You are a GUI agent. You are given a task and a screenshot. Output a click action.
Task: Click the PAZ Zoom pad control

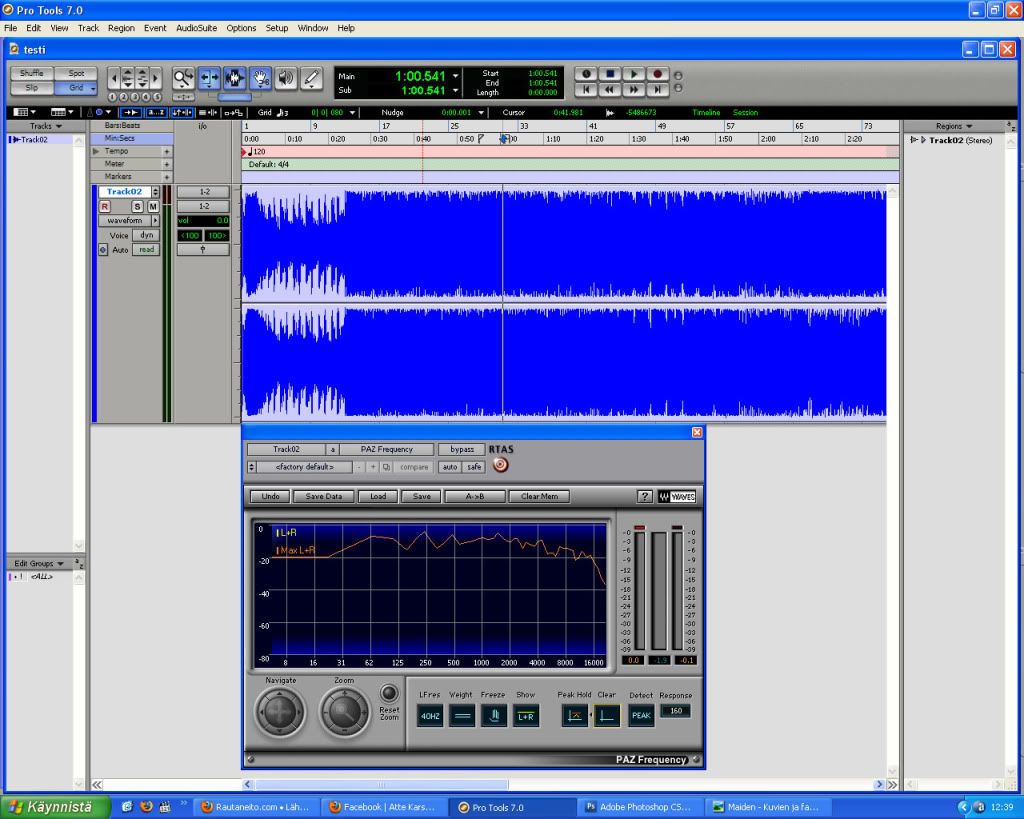click(344, 711)
